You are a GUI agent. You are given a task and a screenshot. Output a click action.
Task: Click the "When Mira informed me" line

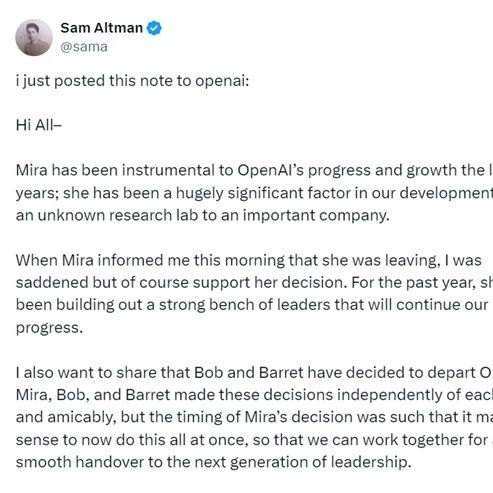(x=249, y=260)
